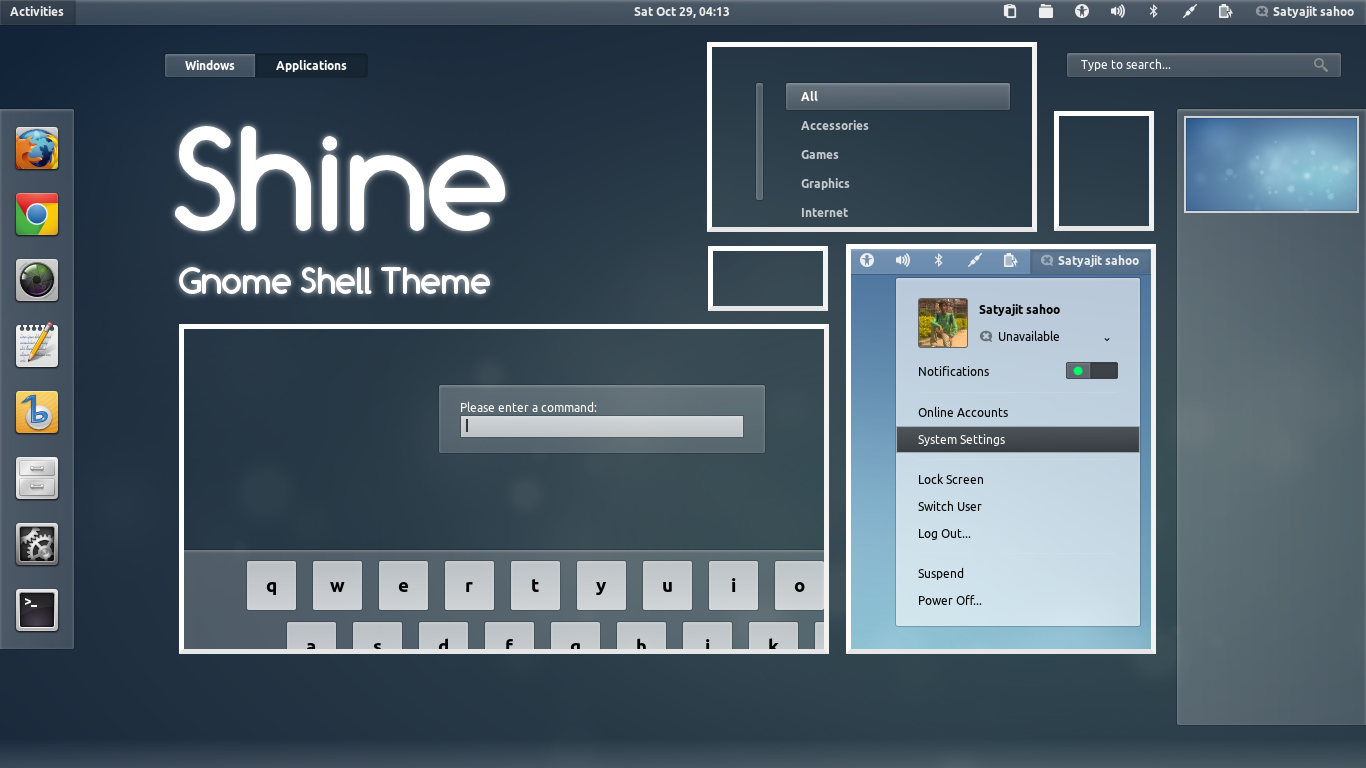The width and height of the screenshot is (1366, 768).
Task: Open the green camera lens app
Action: pyautogui.click(x=37, y=280)
